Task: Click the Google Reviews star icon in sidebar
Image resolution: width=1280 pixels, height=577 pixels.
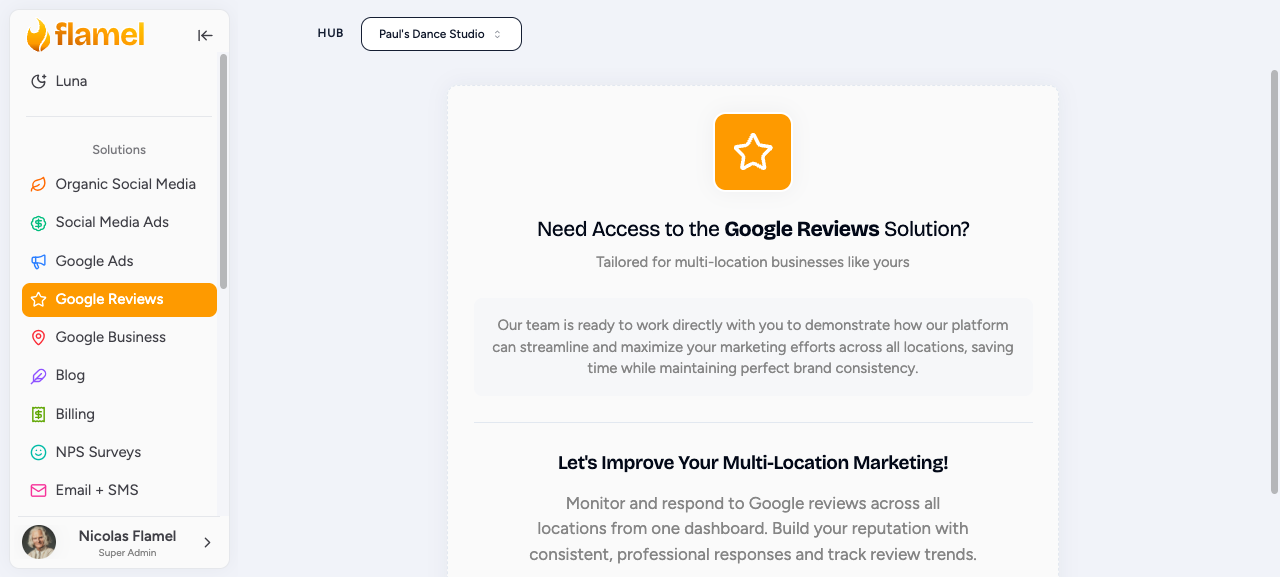Action: (39, 299)
